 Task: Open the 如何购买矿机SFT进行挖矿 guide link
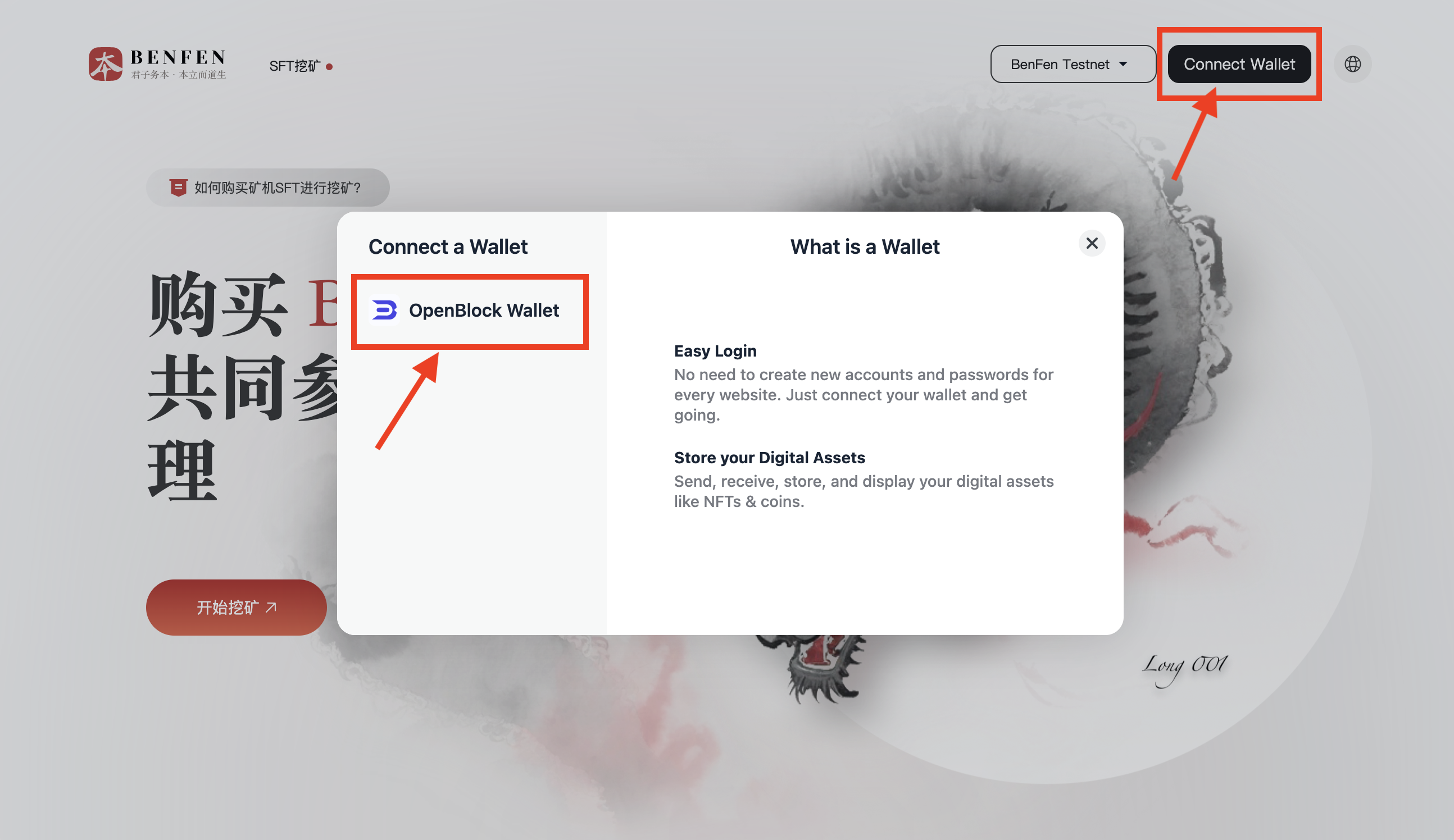pos(277,188)
